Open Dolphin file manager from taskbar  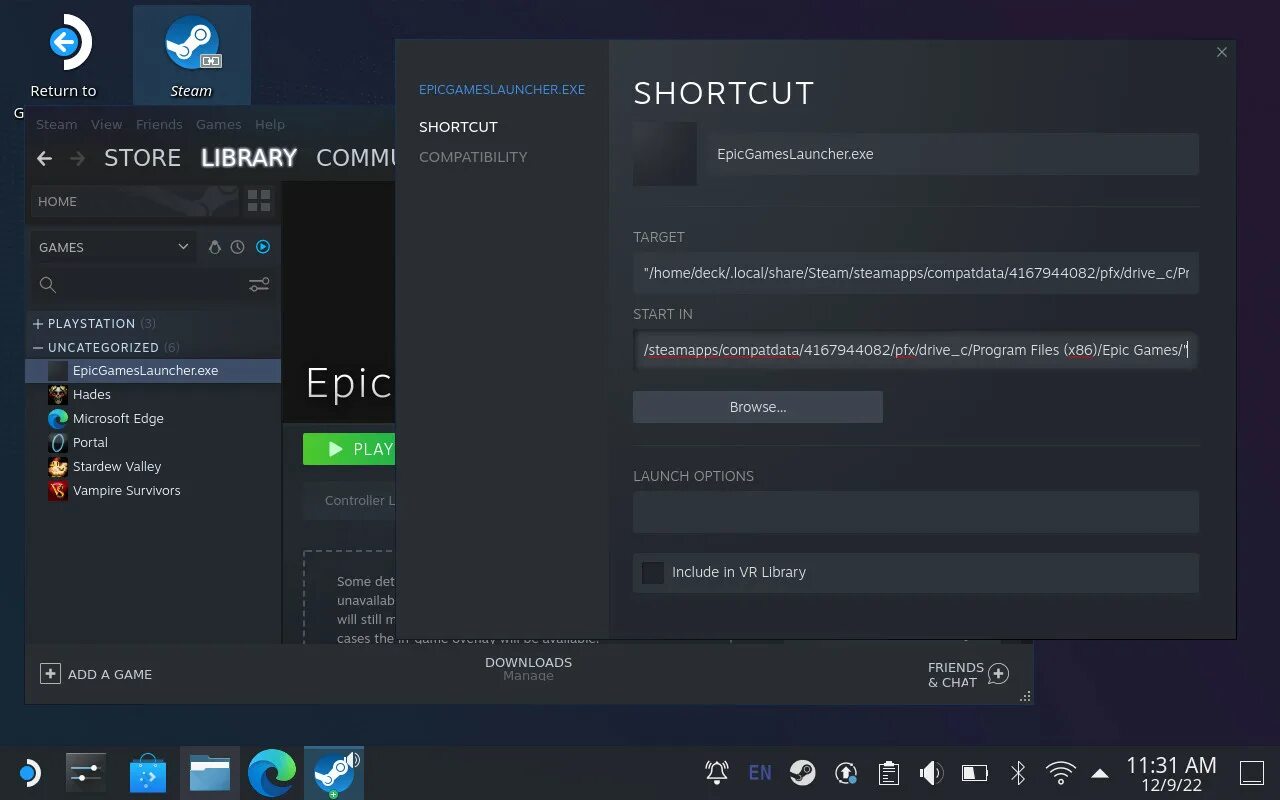(x=210, y=773)
